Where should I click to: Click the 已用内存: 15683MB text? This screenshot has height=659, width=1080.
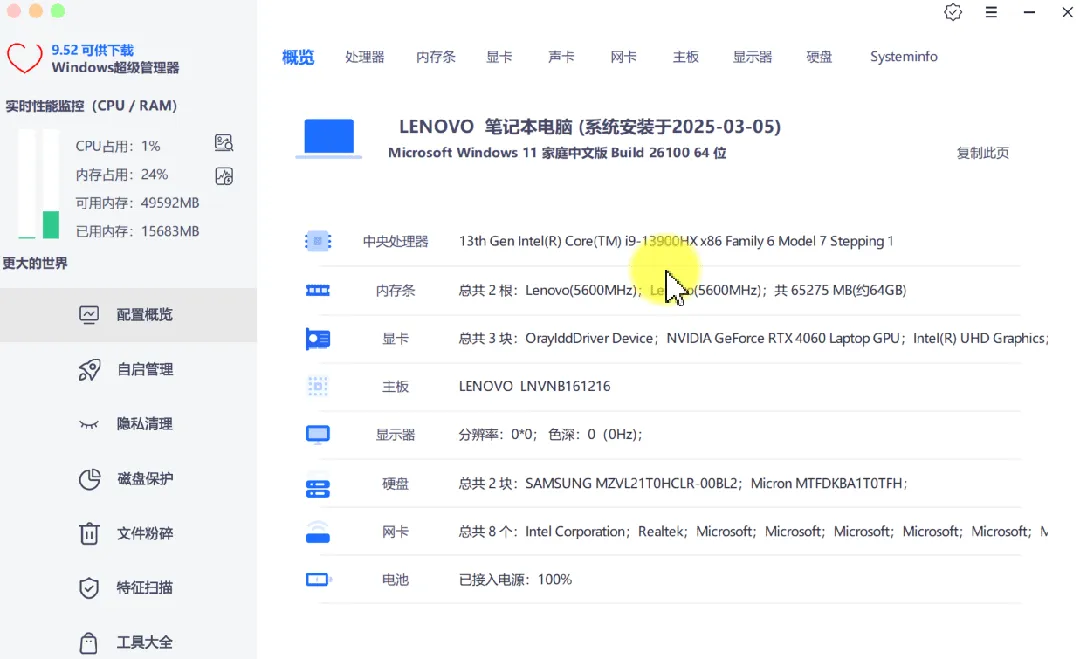[137, 231]
